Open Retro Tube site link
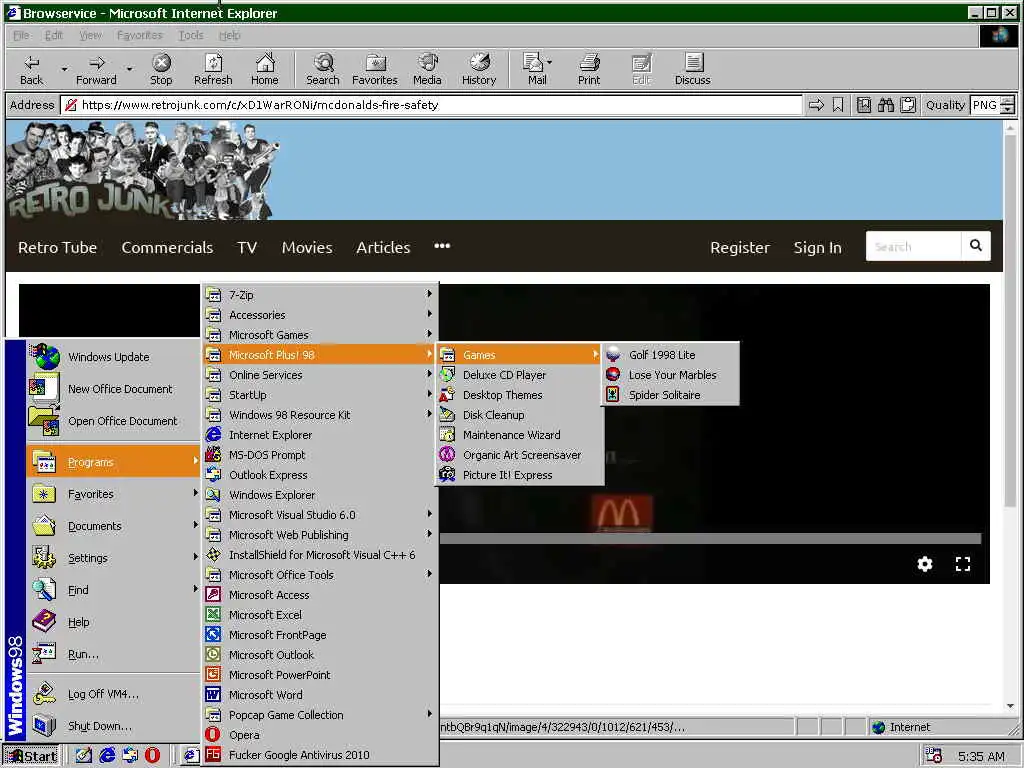1024x768 pixels. tap(57, 248)
